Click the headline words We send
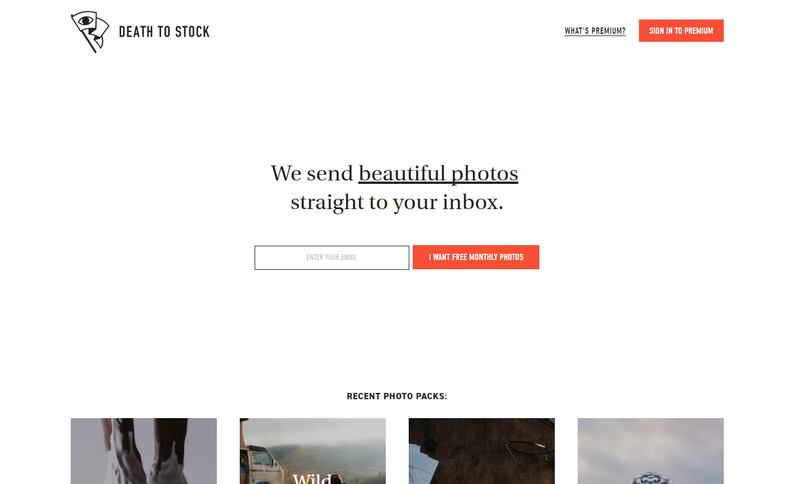 click(312, 173)
